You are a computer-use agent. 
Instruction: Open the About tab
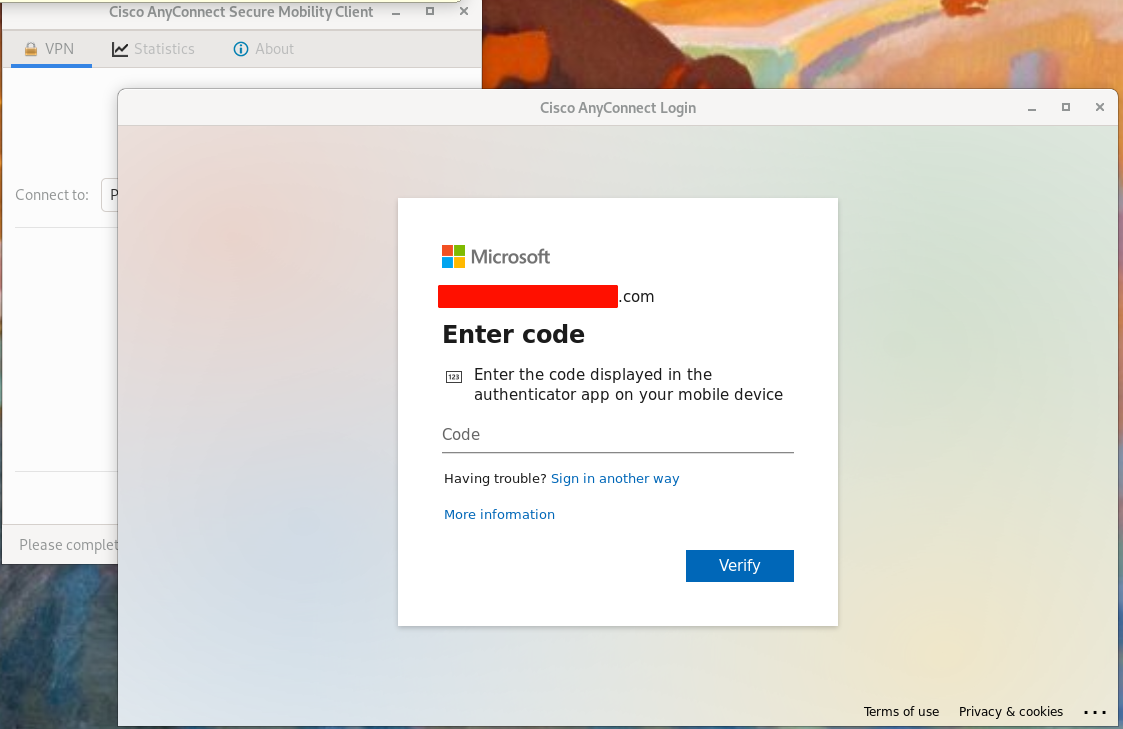(264, 49)
